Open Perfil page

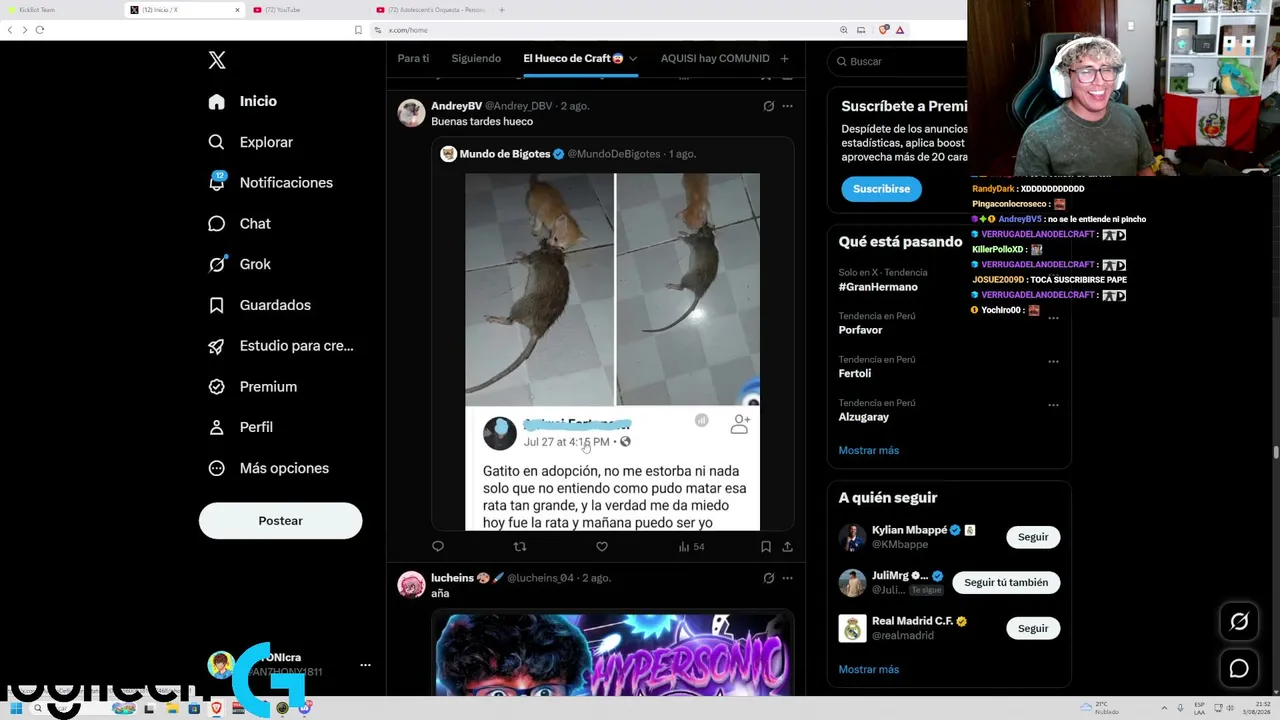tap(240, 427)
